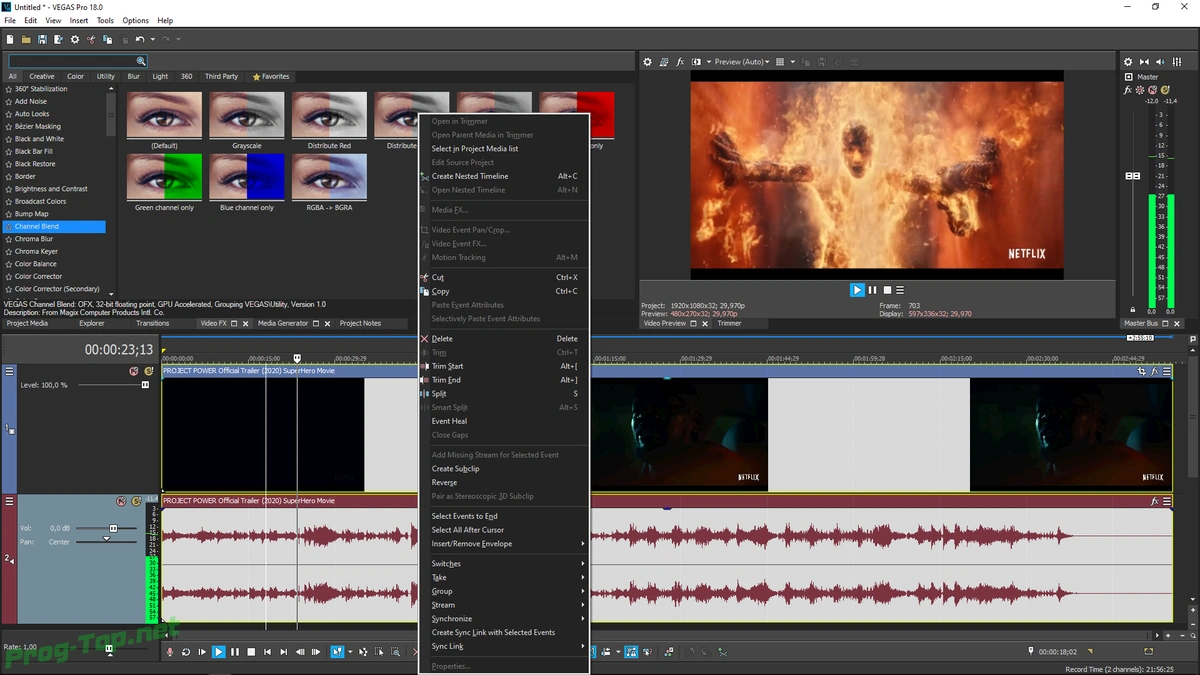Open the Undo history dropdown arrow
The image size is (1200, 675).
(152, 39)
